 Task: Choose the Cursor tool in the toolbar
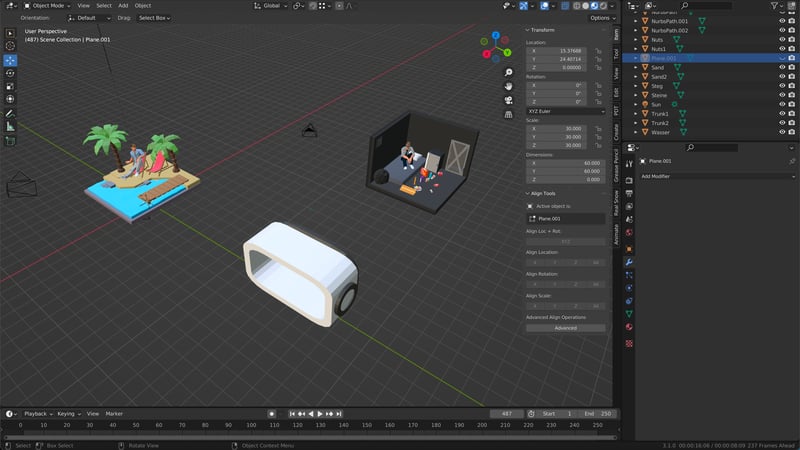click(x=11, y=46)
